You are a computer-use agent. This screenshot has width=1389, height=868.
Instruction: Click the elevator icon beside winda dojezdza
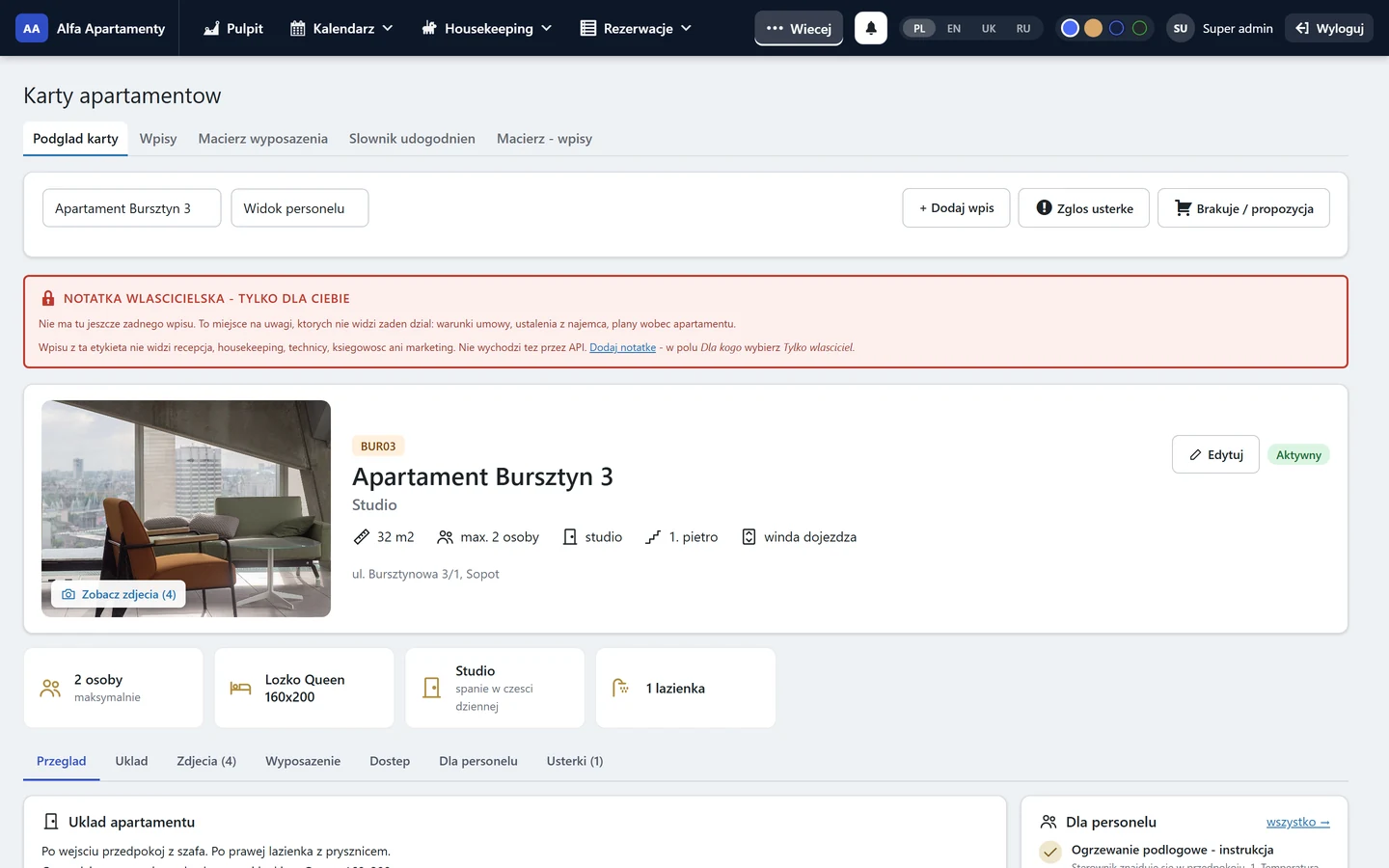(x=749, y=536)
